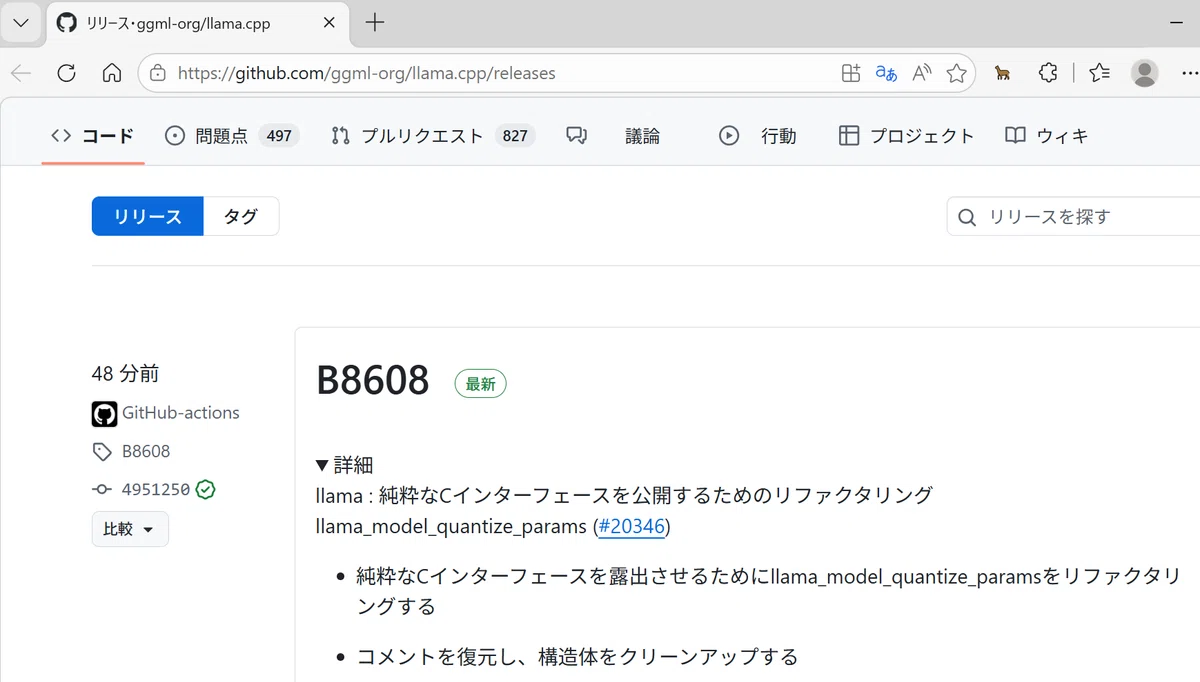Click the github.com address bar URL
1200x682 pixels.
click(366, 73)
